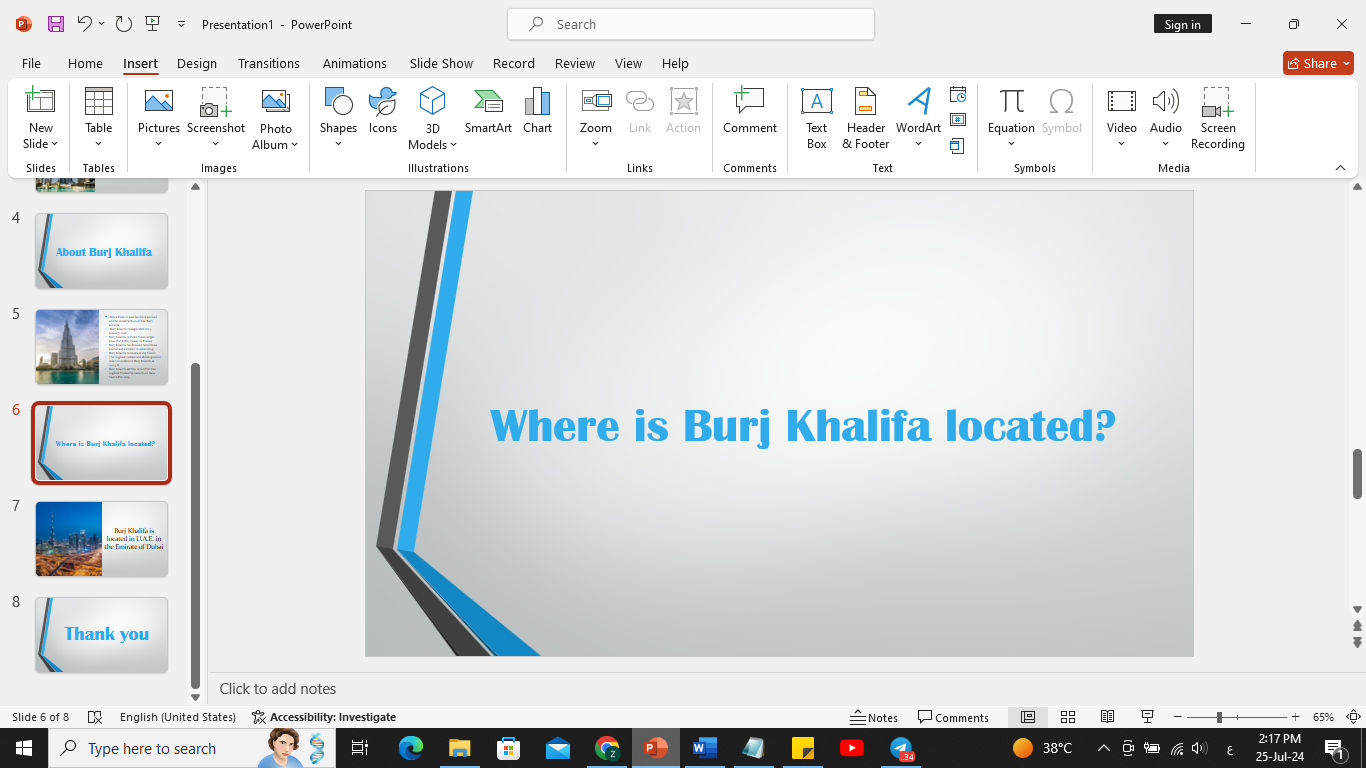
Task: Open Customize Quick Access Toolbar dropdown
Action: (181, 24)
